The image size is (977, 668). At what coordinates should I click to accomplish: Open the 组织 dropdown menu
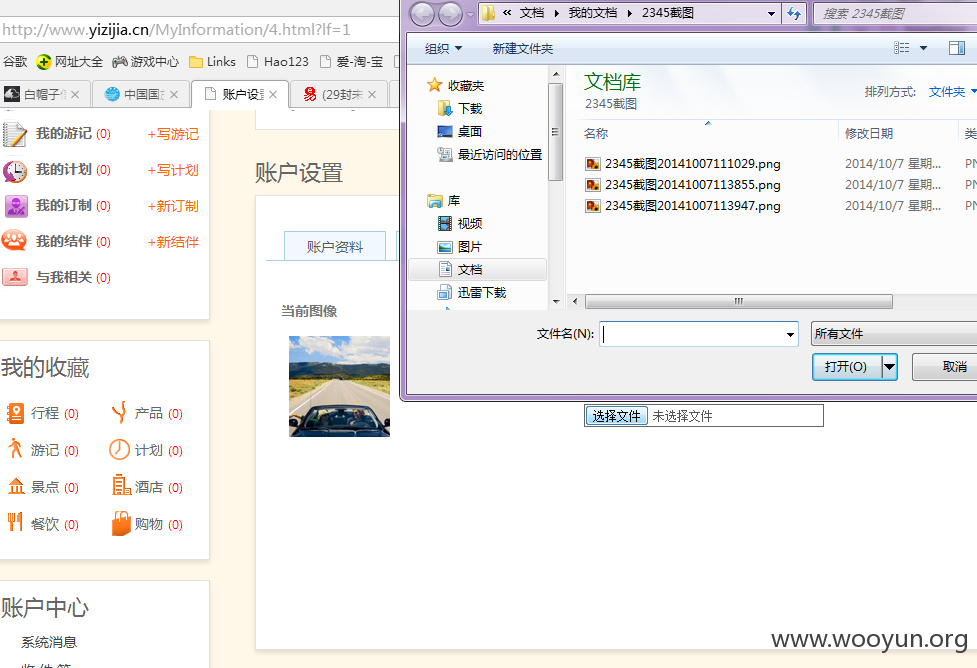pyautogui.click(x=443, y=49)
